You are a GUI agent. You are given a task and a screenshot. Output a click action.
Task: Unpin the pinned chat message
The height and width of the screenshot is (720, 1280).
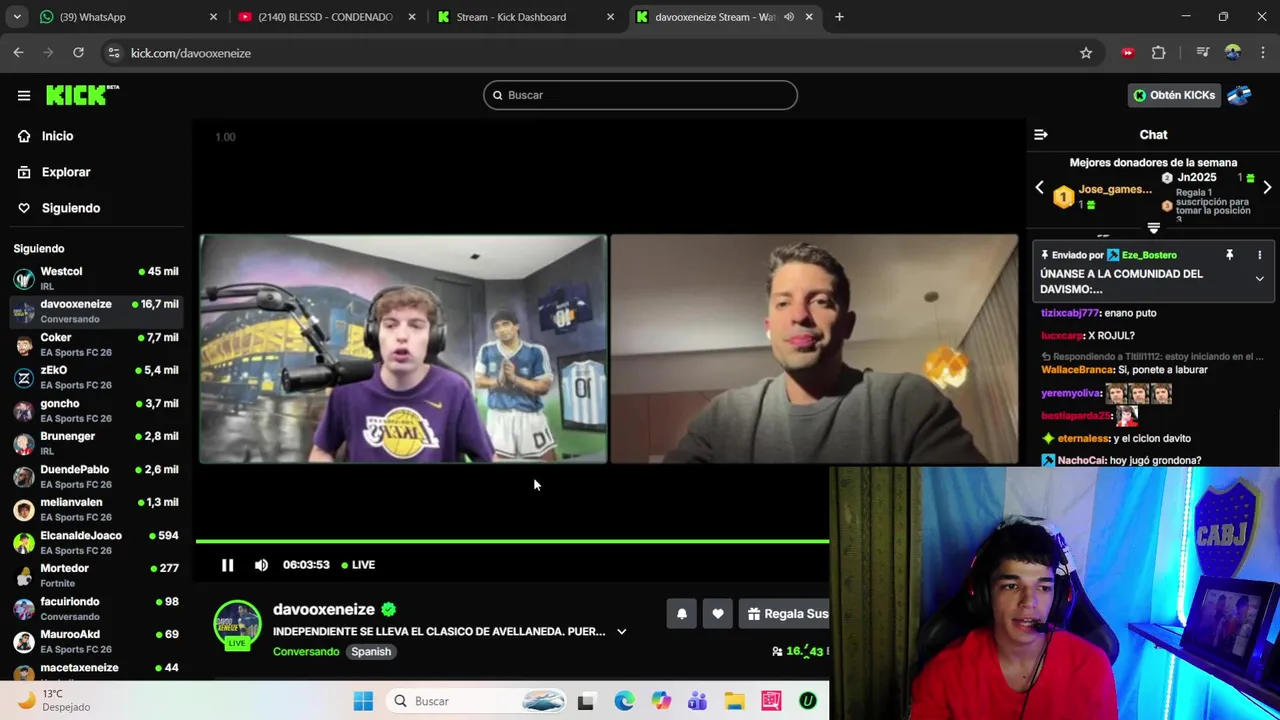(1230, 255)
